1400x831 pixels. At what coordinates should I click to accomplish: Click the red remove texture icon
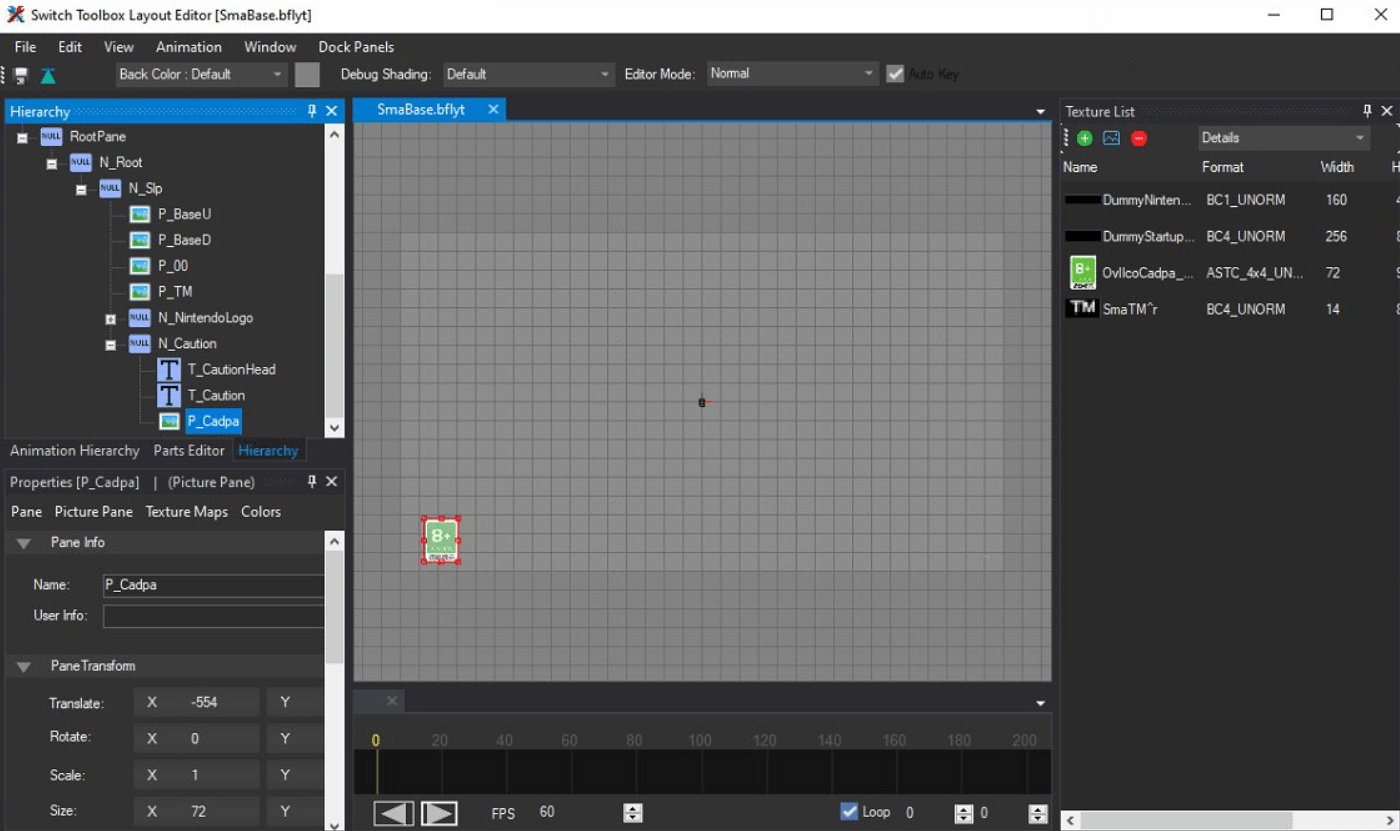tap(1139, 138)
